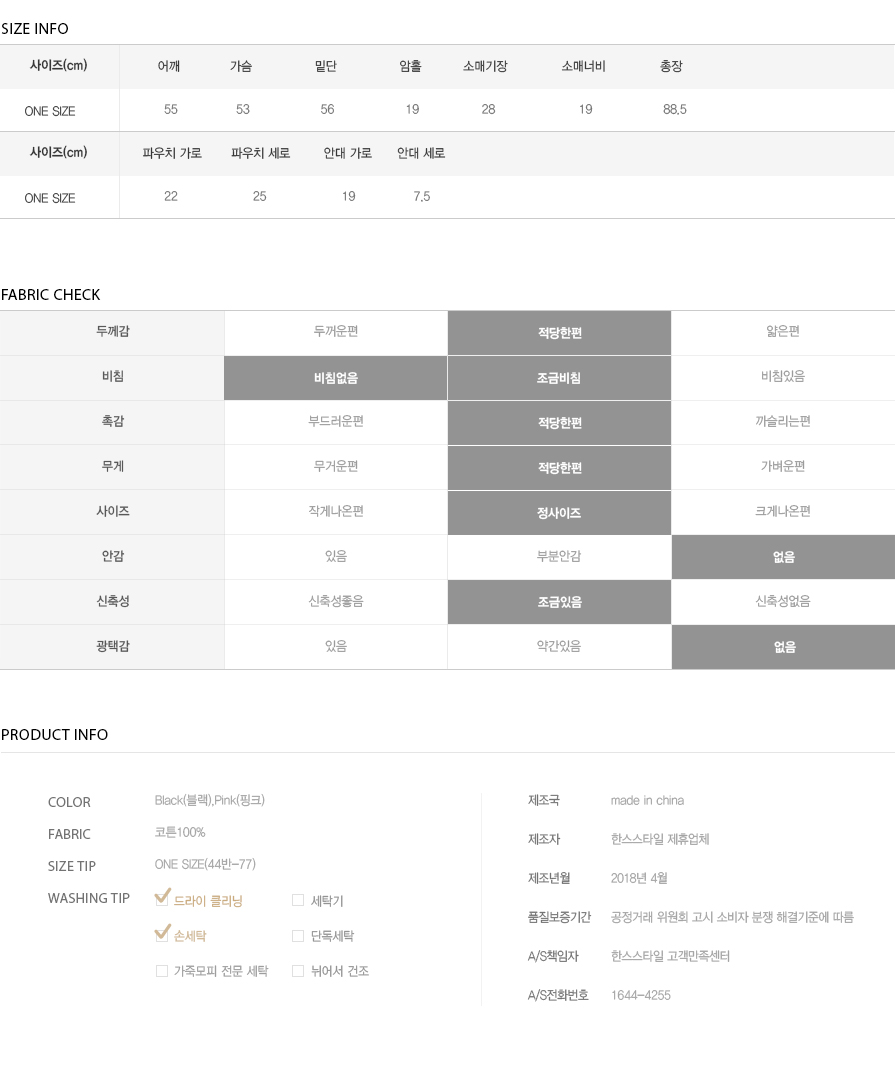Image resolution: width=895 pixels, height=1081 pixels.
Task: Click the 파우치 세로 column header
Action: [x=261, y=153]
